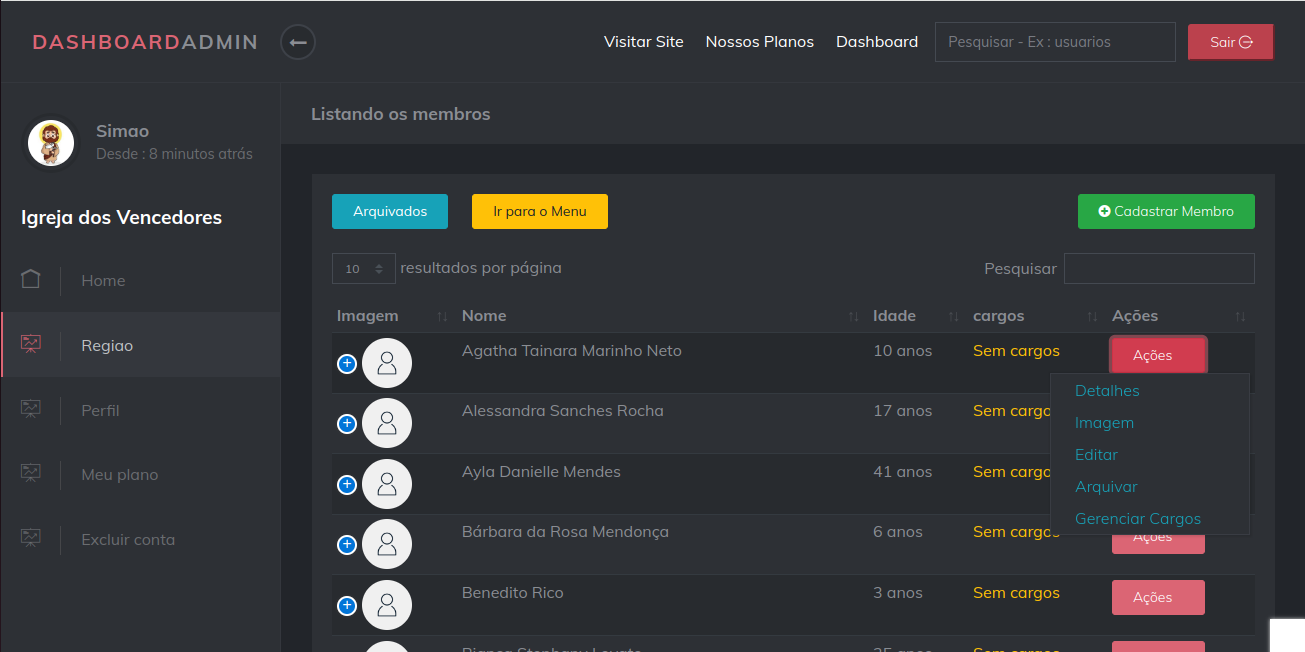
Task: Open the results per page dropdown
Action: click(364, 269)
